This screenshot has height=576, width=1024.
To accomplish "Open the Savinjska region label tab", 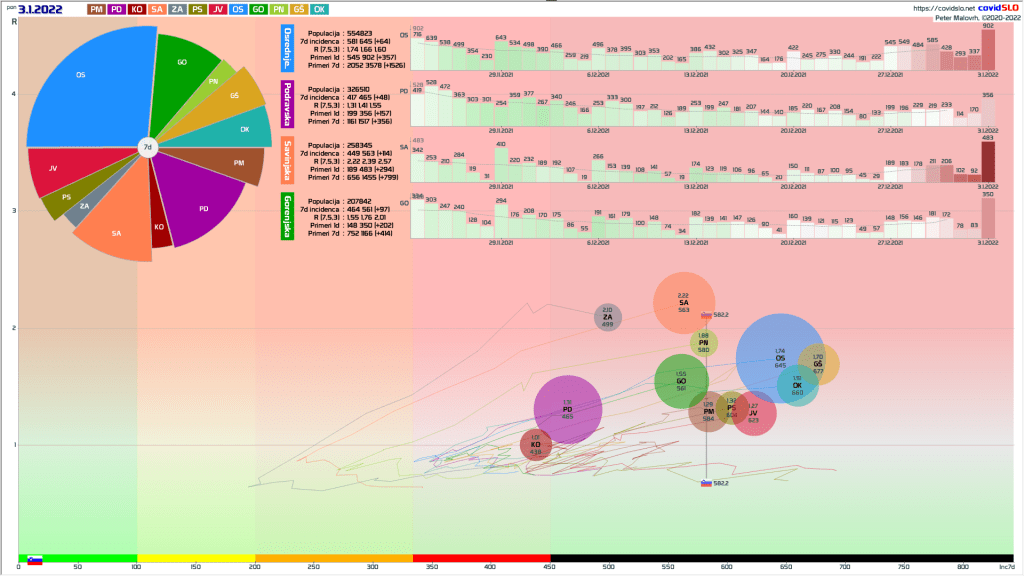I will tap(288, 161).
